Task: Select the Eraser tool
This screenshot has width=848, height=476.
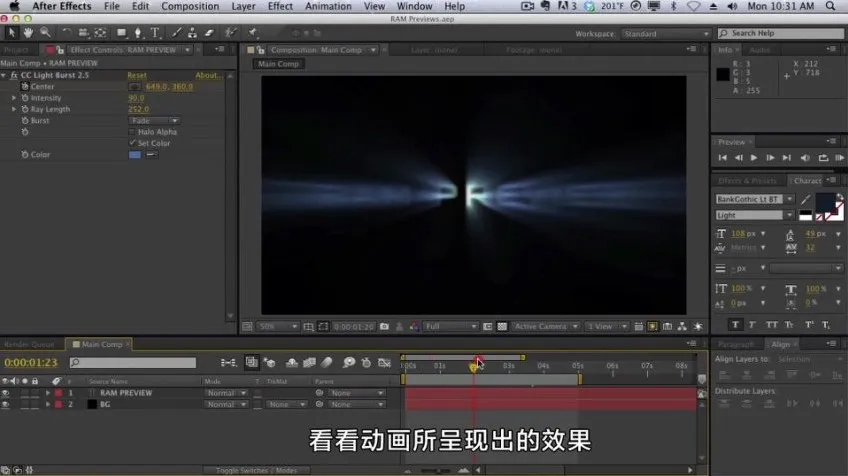Action: pos(210,34)
